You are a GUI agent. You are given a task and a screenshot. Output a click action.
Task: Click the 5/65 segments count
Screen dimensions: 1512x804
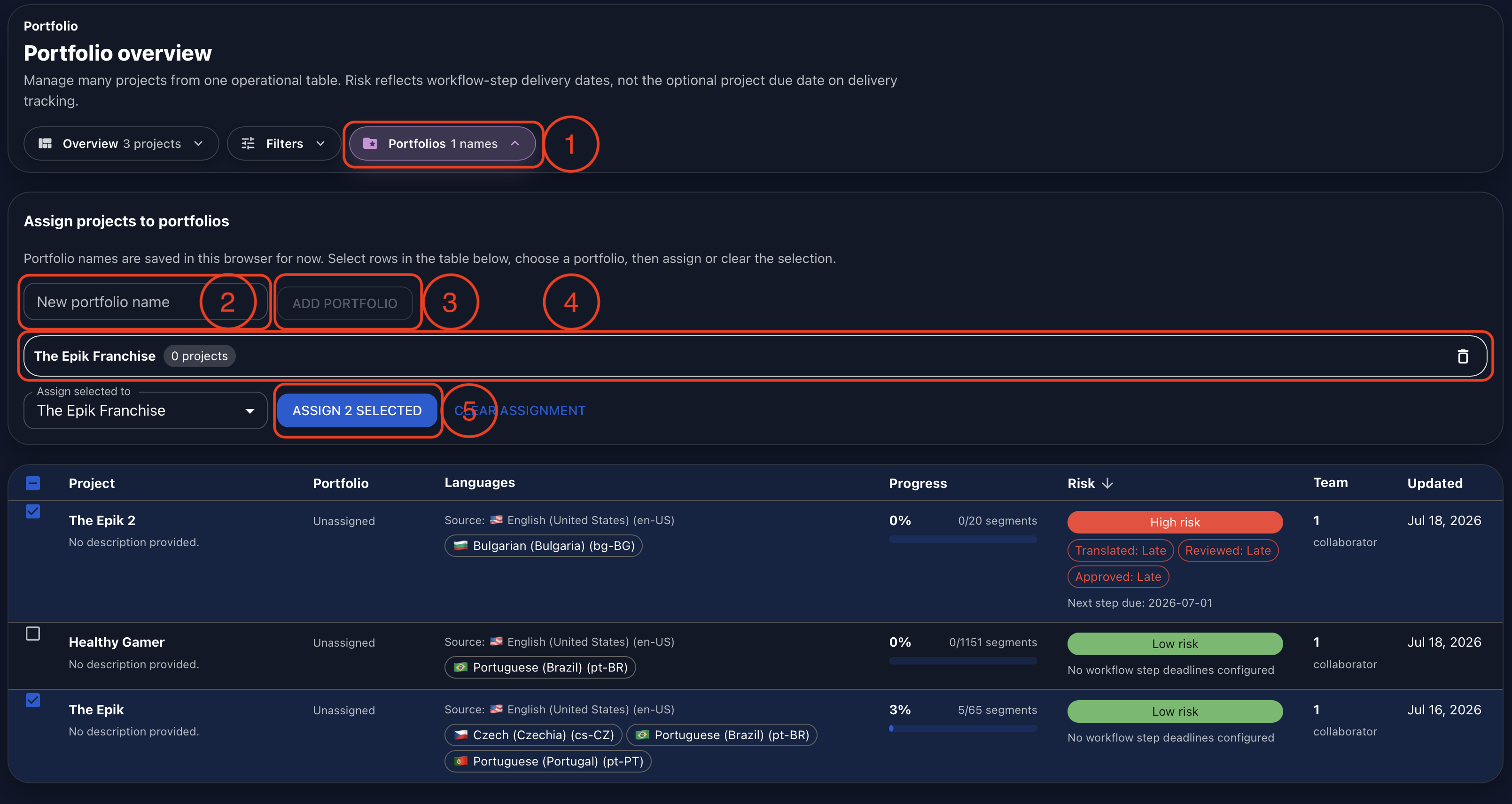click(997, 710)
